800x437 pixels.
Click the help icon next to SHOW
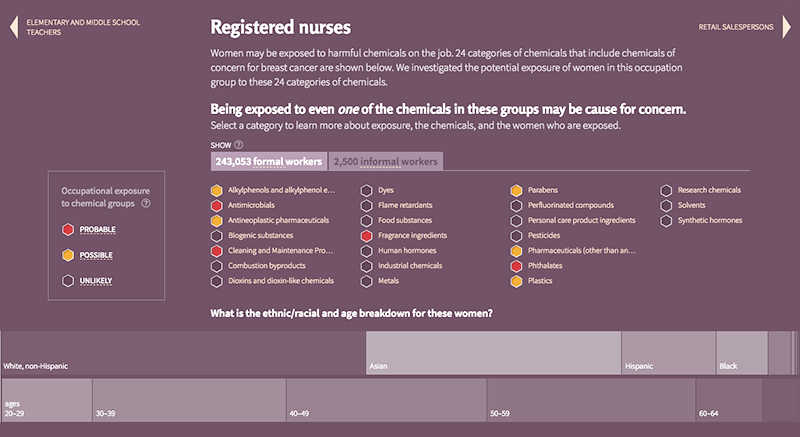[238, 145]
